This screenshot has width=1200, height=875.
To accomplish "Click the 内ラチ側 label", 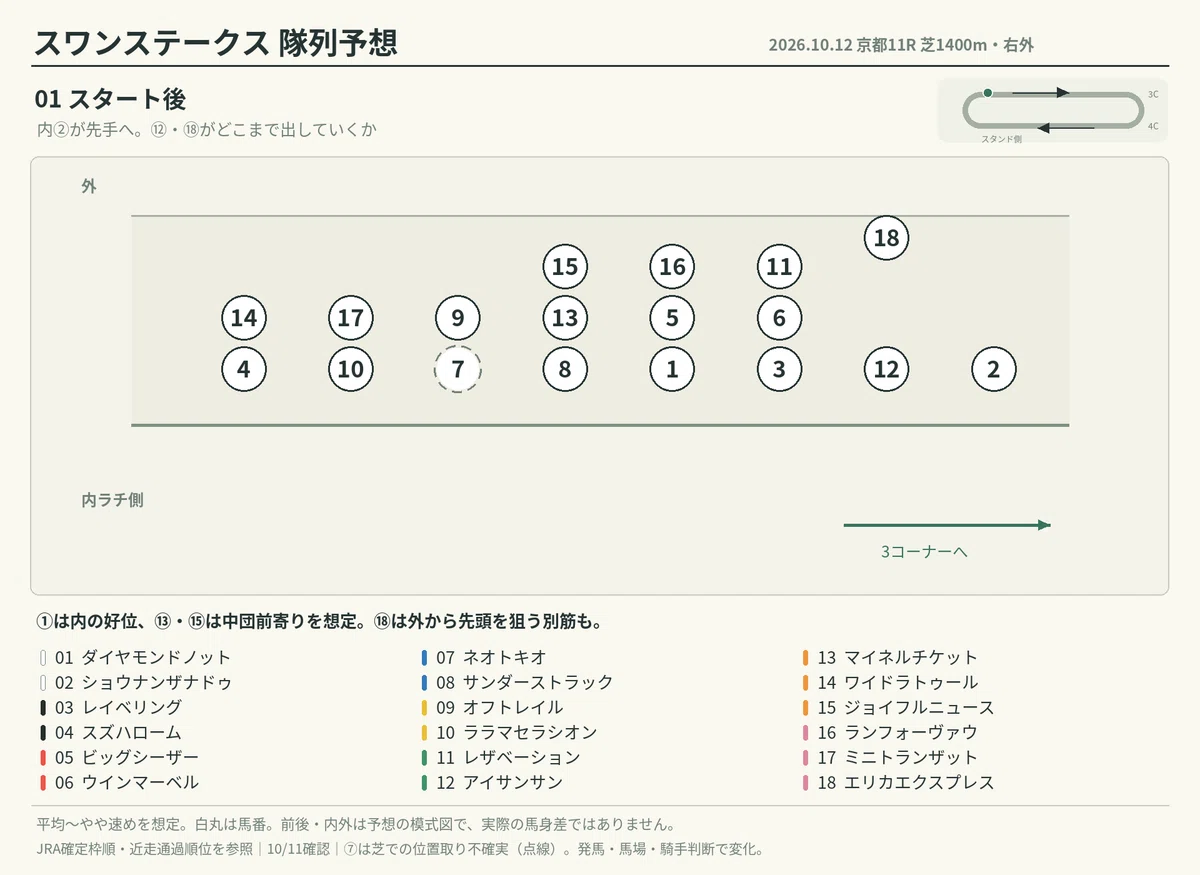I will click(113, 500).
